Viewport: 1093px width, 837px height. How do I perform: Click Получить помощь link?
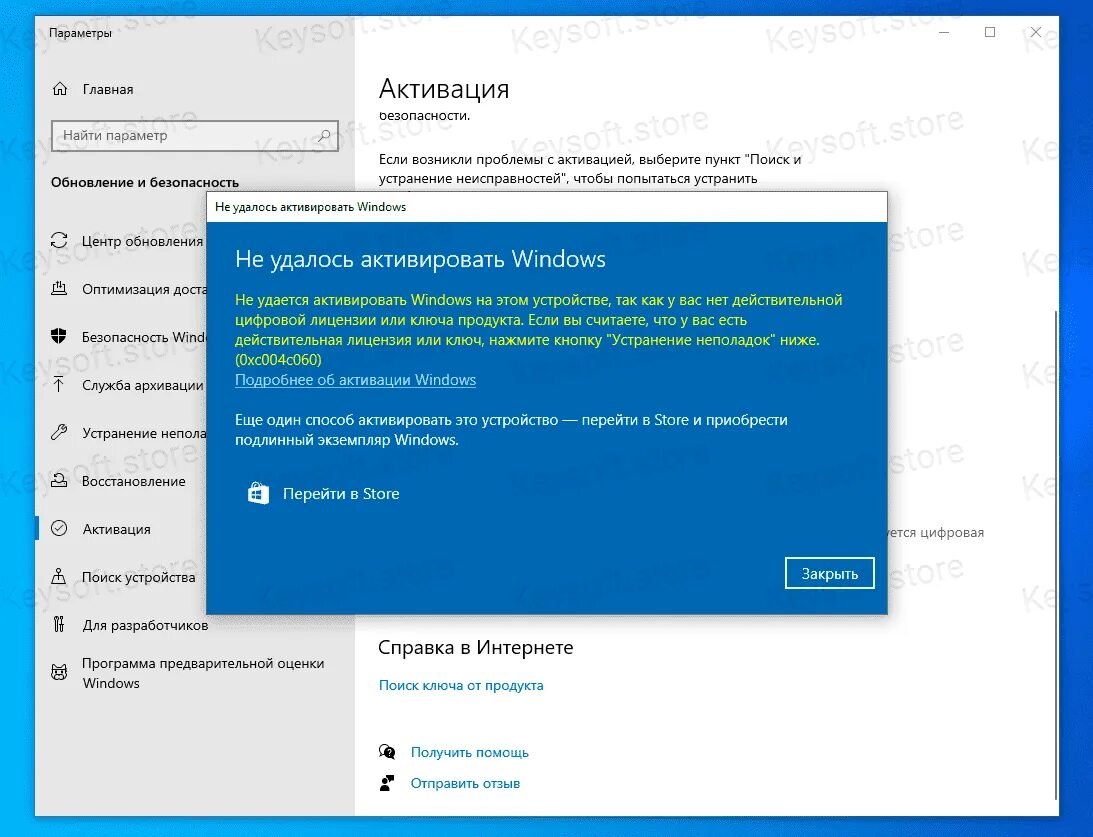[470, 752]
